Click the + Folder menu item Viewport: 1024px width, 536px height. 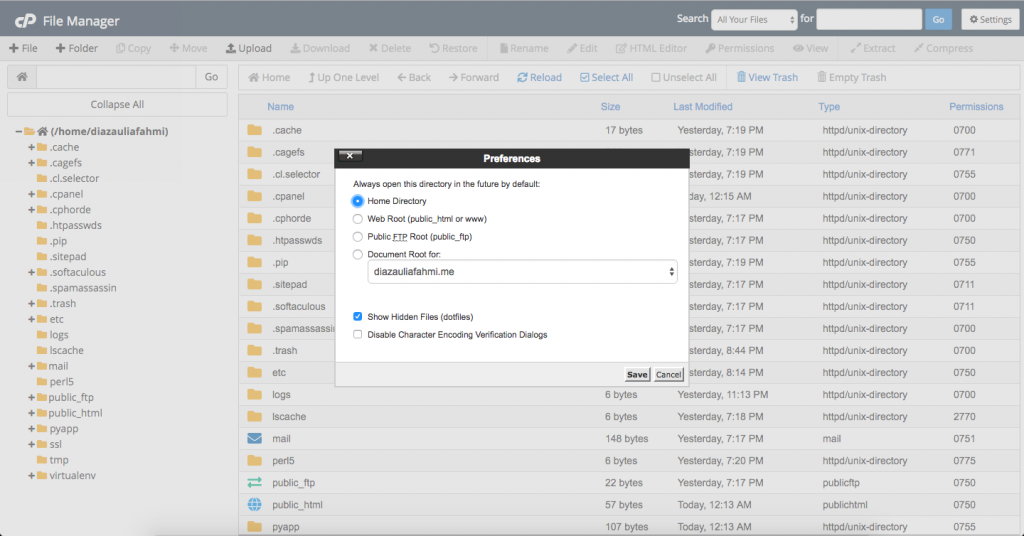point(76,48)
